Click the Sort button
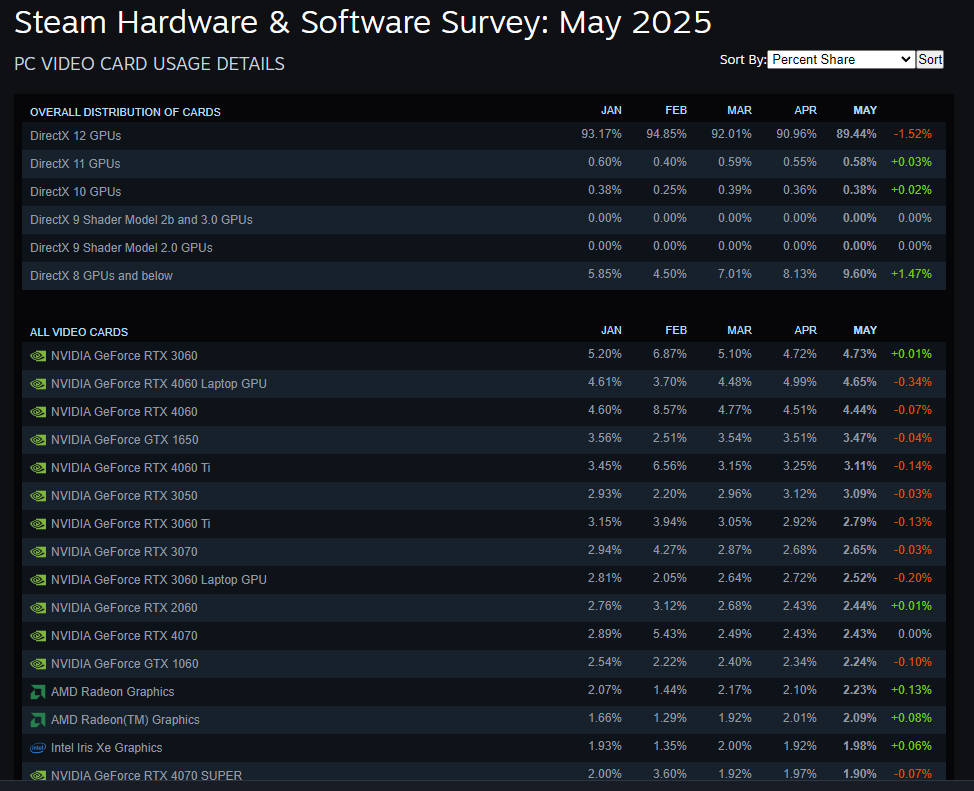This screenshot has height=791, width=974. (x=930, y=60)
